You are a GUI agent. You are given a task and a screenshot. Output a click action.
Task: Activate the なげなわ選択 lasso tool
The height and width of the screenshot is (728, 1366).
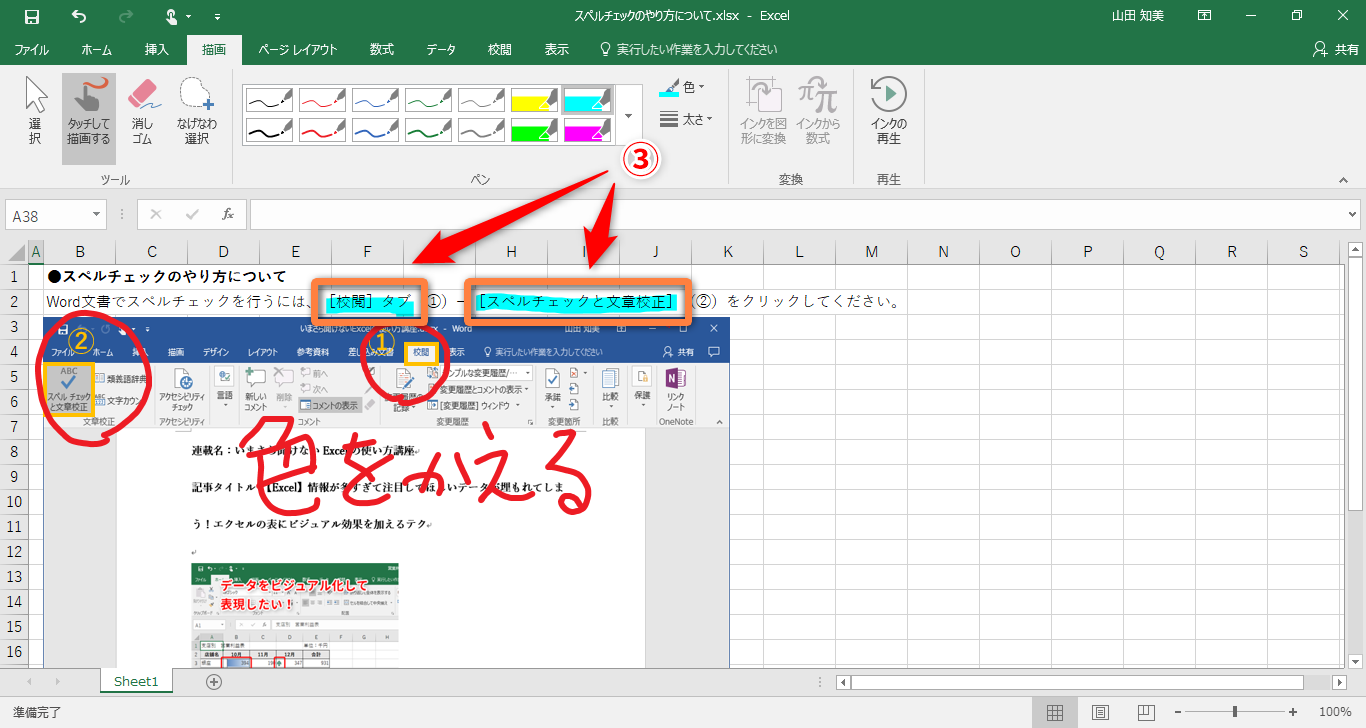click(x=196, y=112)
